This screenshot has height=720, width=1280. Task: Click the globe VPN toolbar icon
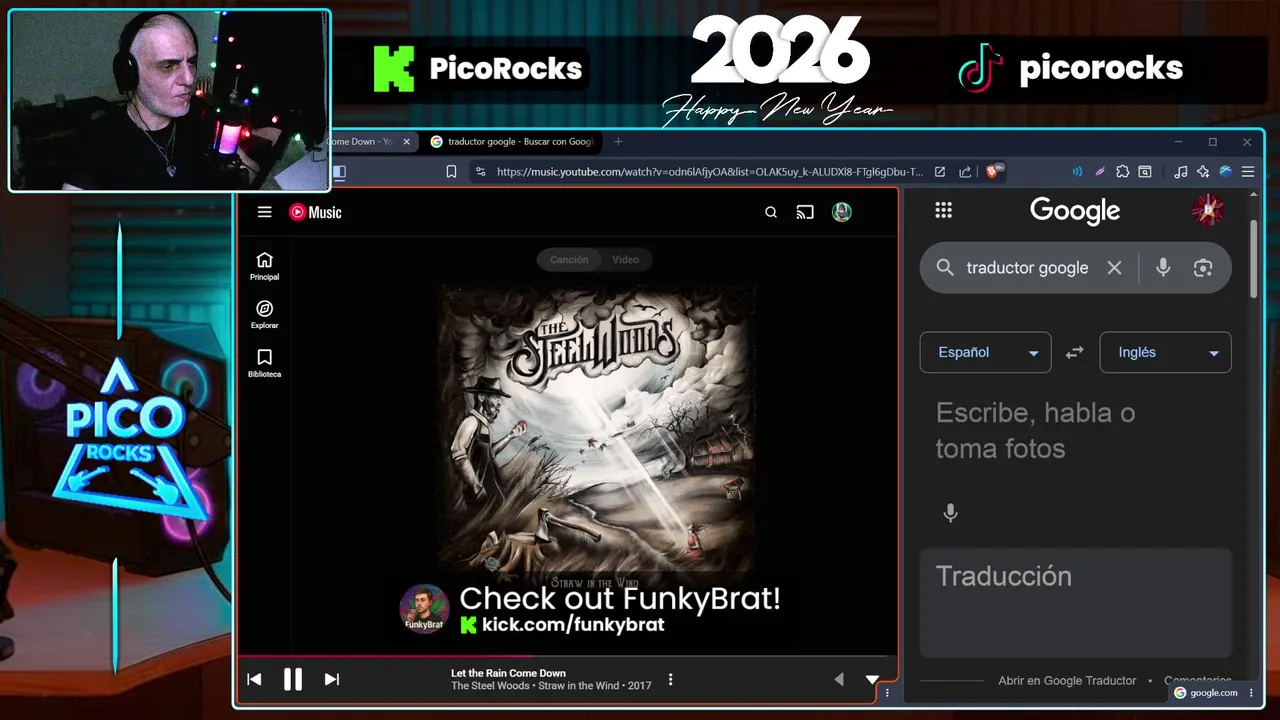tap(1225, 172)
